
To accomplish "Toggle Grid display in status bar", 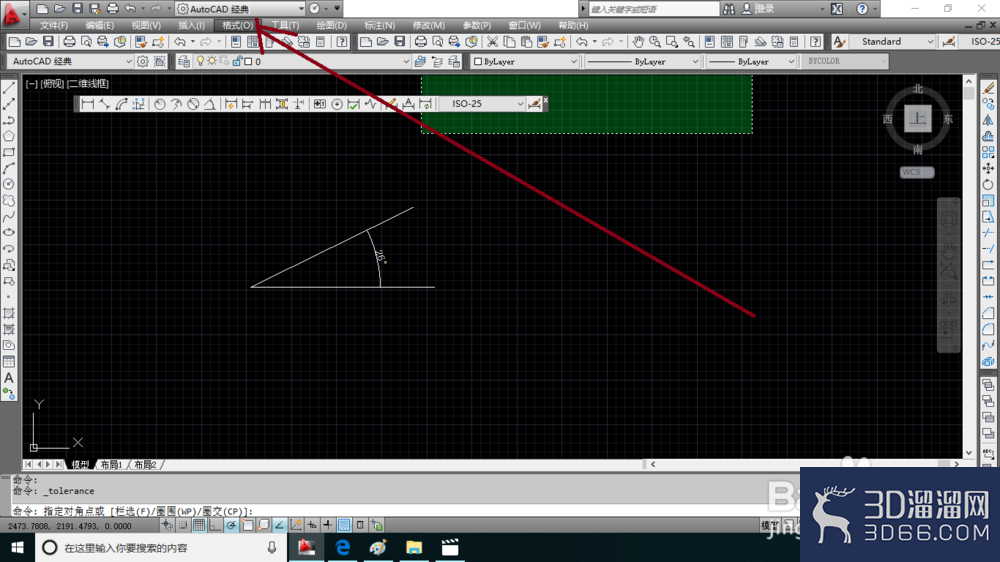I will (x=199, y=525).
